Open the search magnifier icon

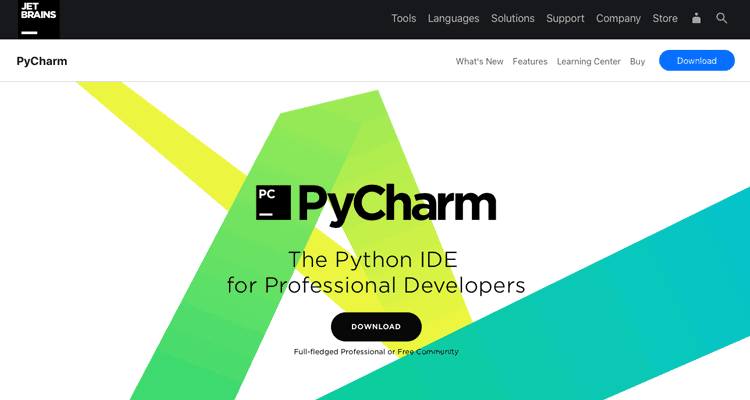click(x=721, y=18)
